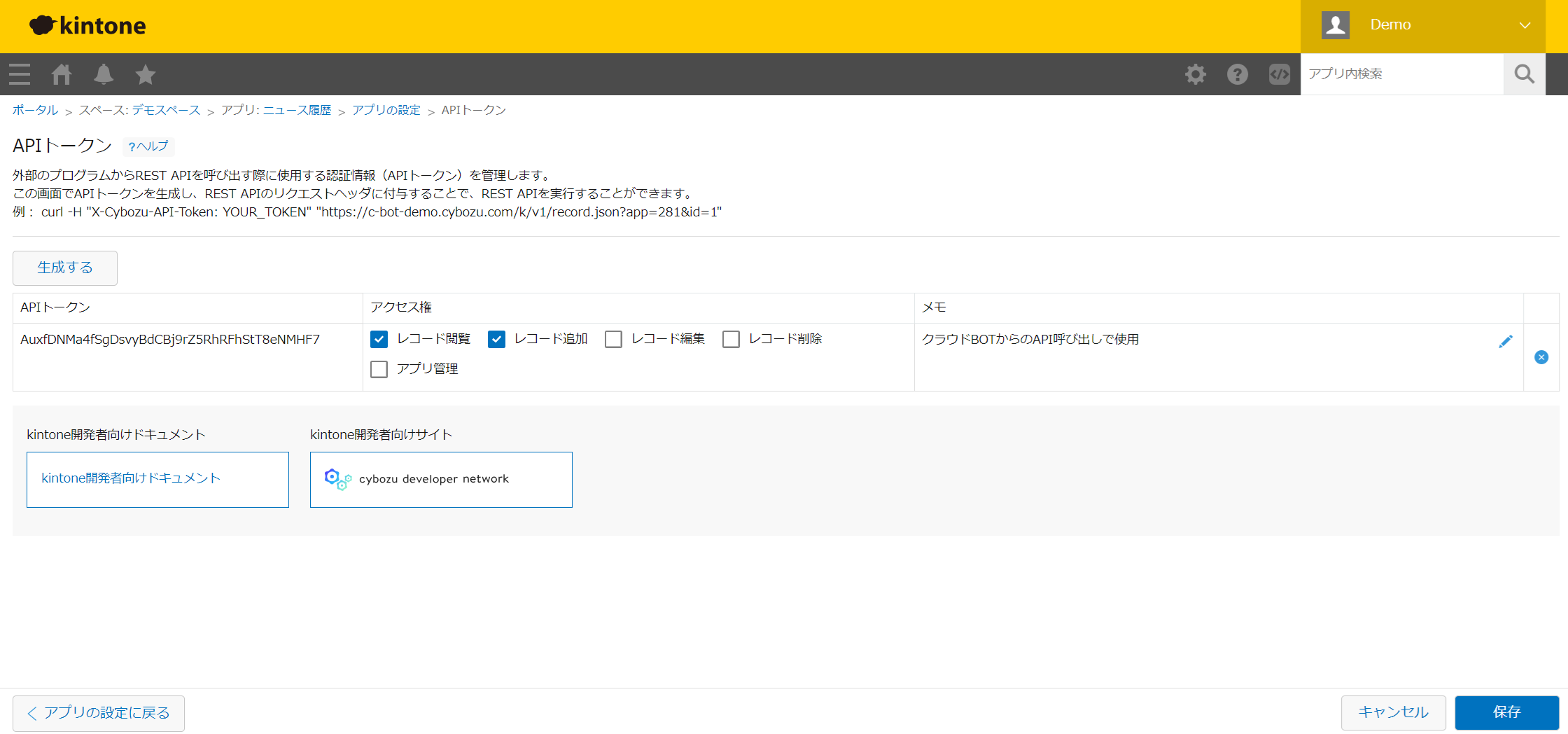
Task: Open デモスペース breadcrumb link
Action: [166, 110]
